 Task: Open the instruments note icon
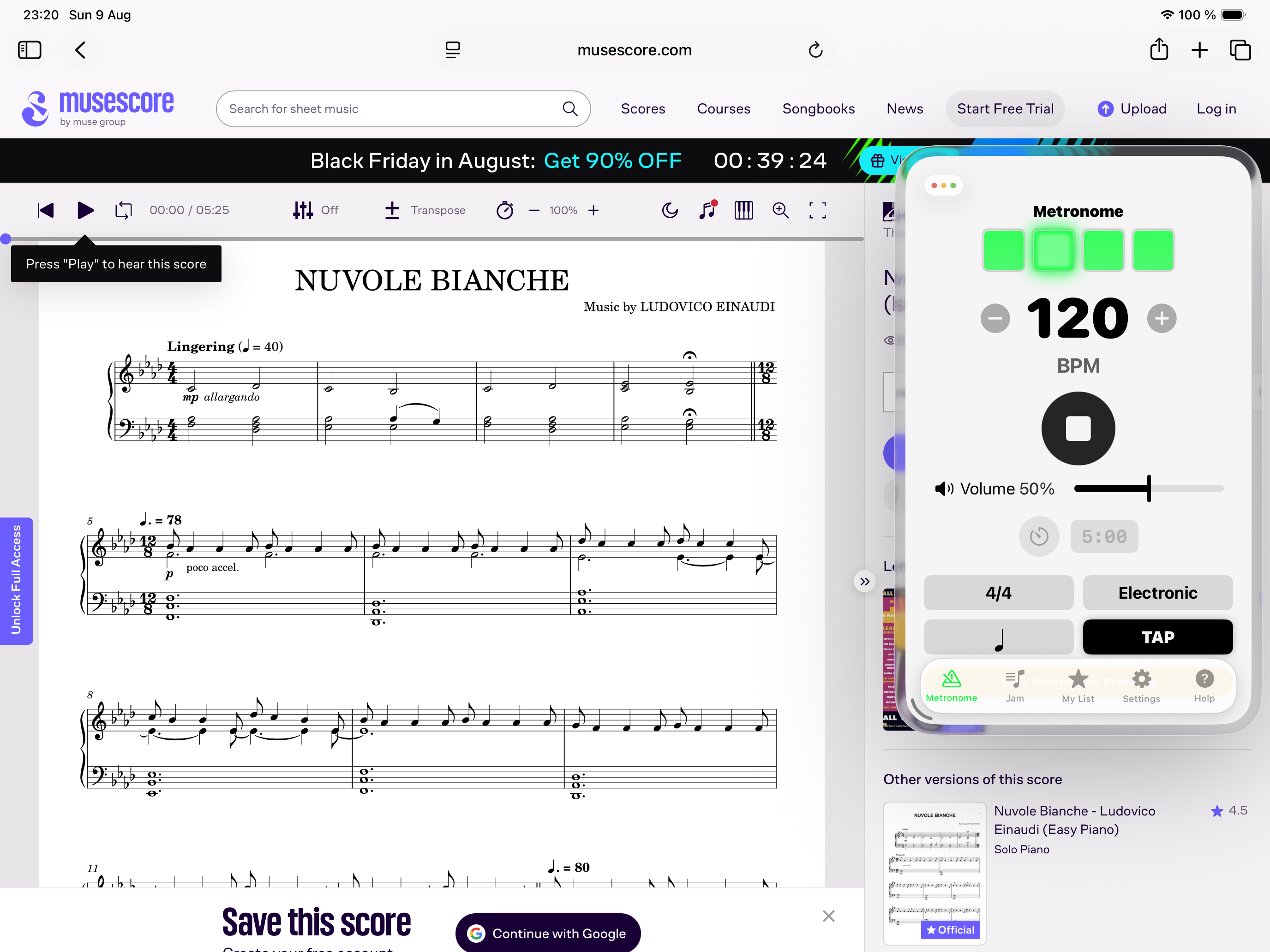[708, 209]
